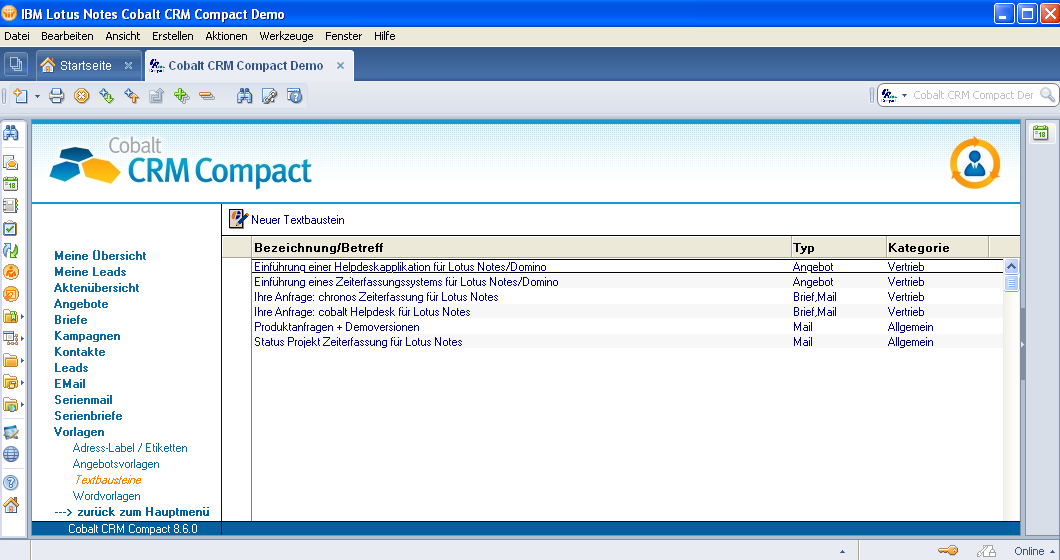Click the navigate-next green down arrow icon
Screen dimensions: 1060x560
[107, 96]
